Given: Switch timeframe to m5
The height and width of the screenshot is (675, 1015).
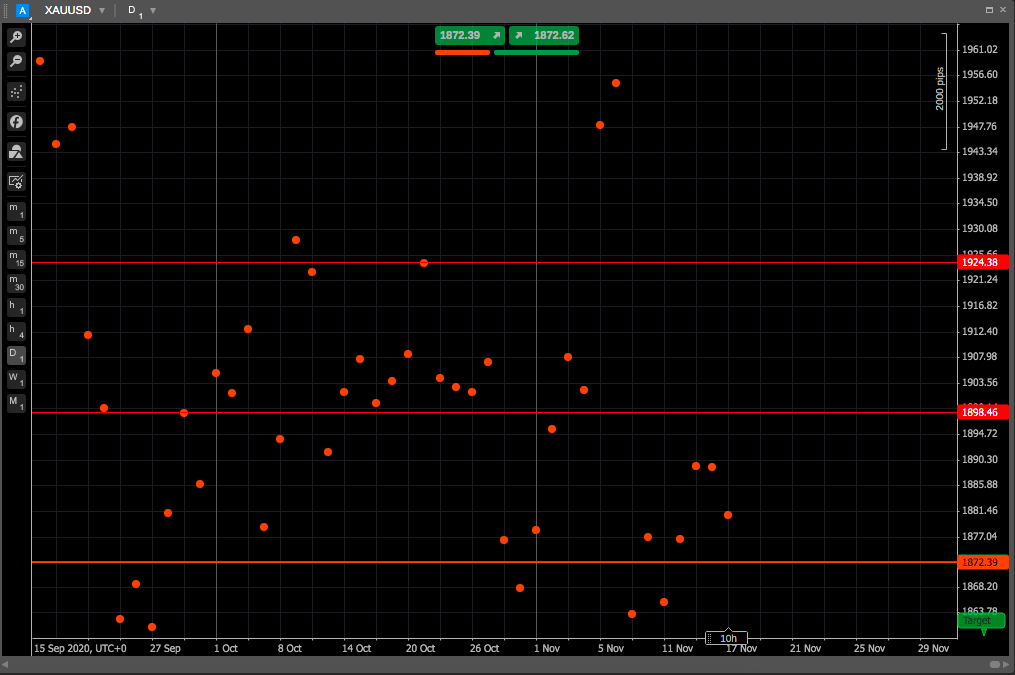Looking at the screenshot, I should [16, 235].
